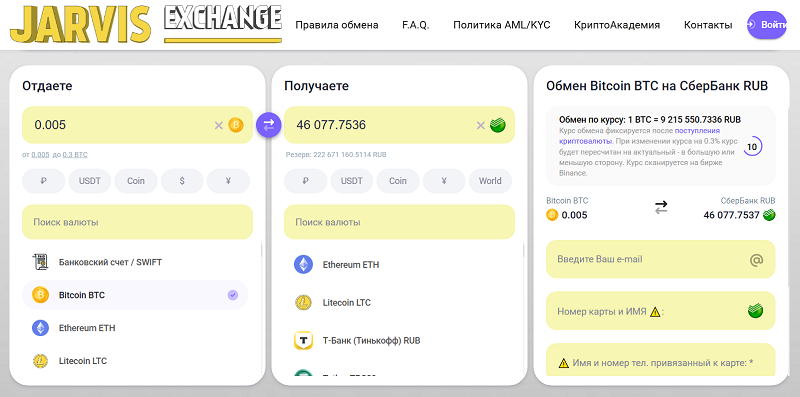
Task: Filter Получаете list by World
Action: [490, 181]
